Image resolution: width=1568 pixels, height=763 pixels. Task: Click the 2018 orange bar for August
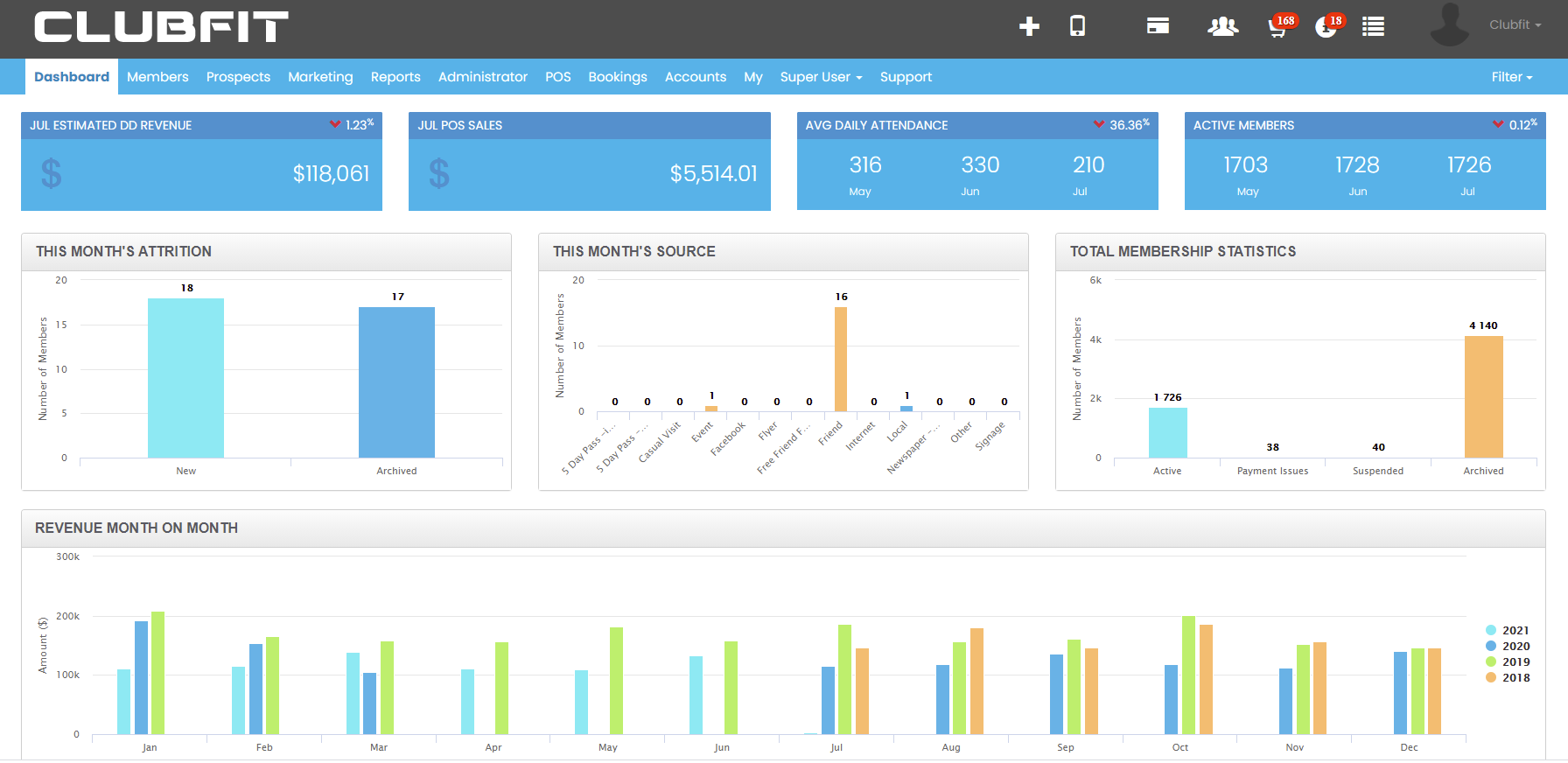(x=976, y=681)
